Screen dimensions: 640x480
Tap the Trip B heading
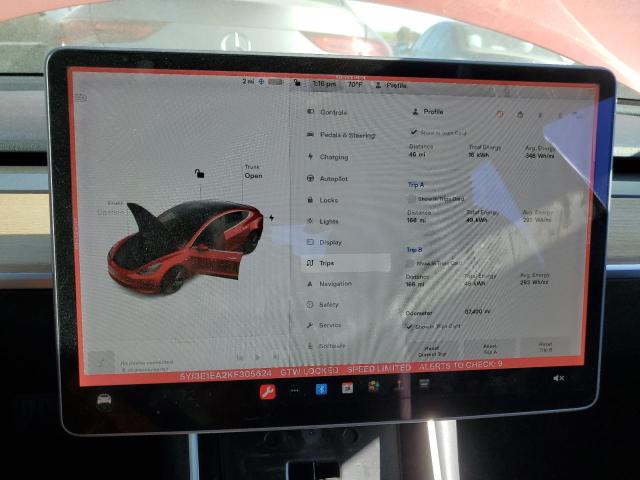click(x=414, y=249)
